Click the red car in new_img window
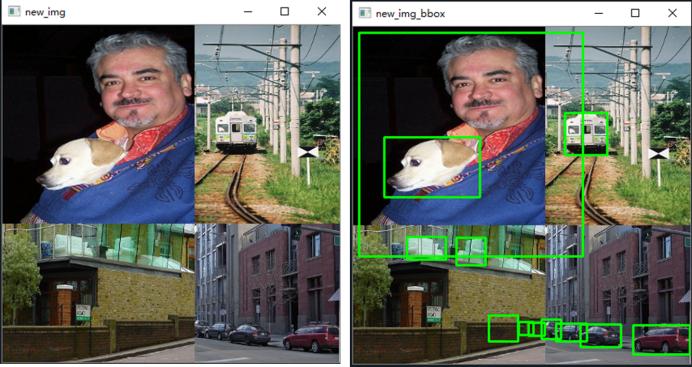Screen dimensions: 692x367 point(311,337)
